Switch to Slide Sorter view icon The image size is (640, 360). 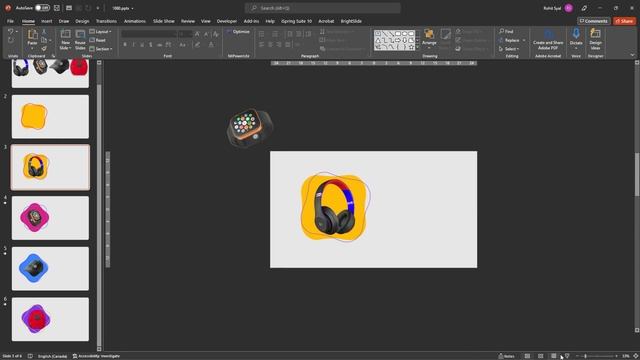540,356
